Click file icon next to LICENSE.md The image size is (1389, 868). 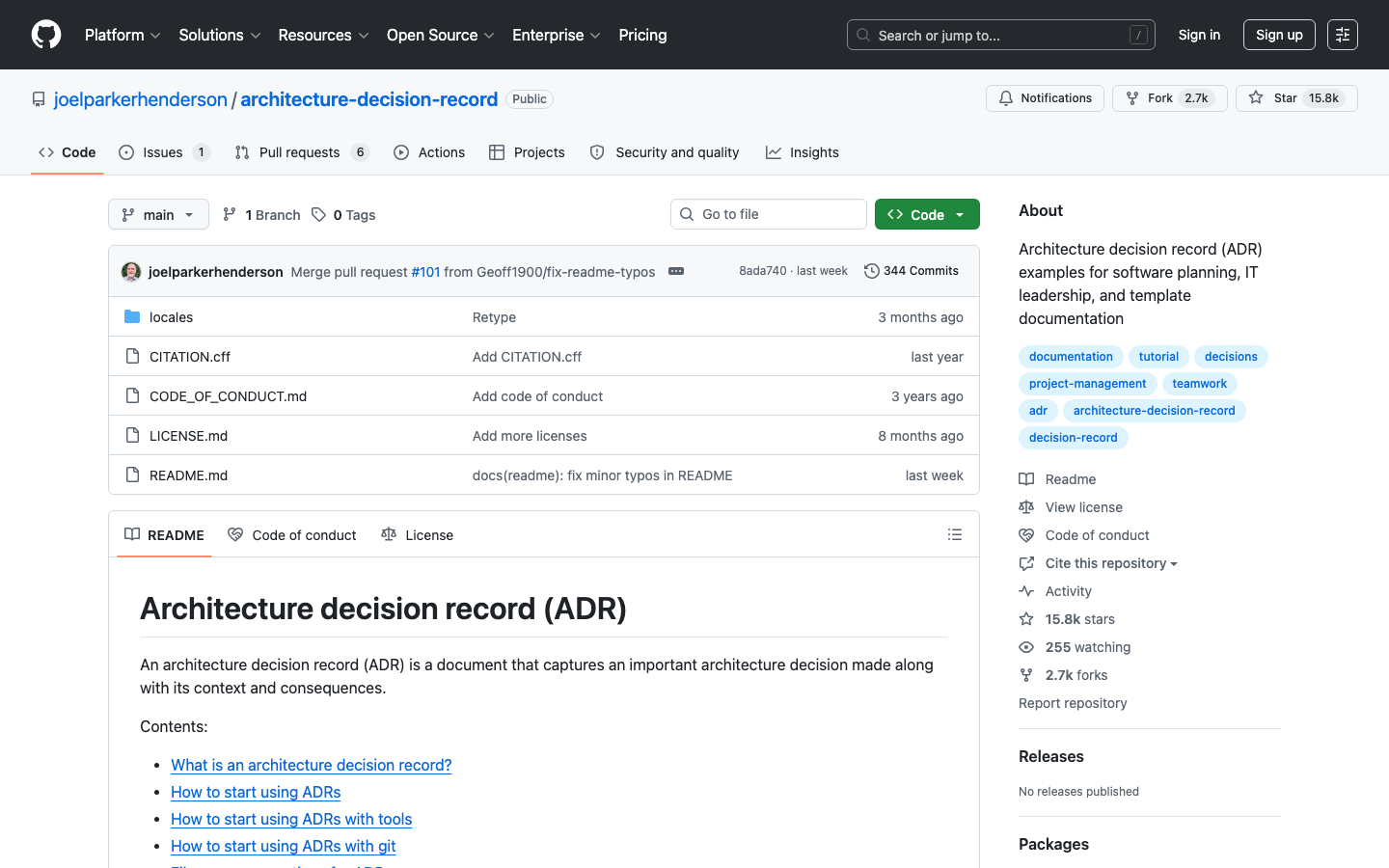click(133, 436)
